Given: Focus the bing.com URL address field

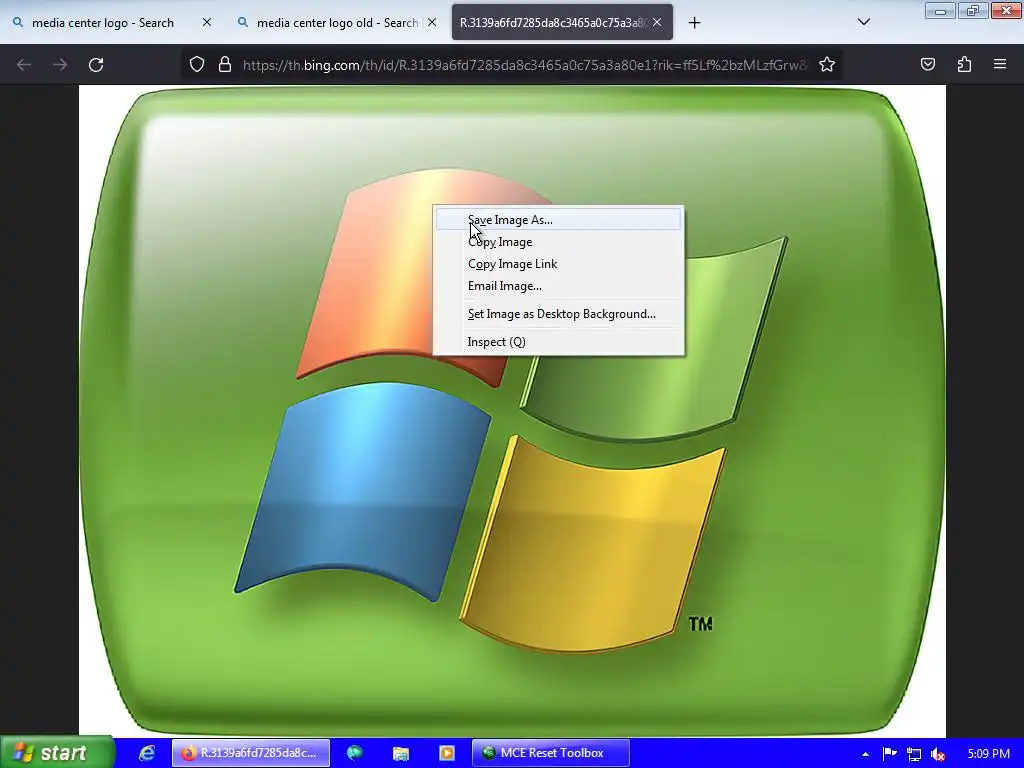Looking at the screenshot, I should (524, 65).
